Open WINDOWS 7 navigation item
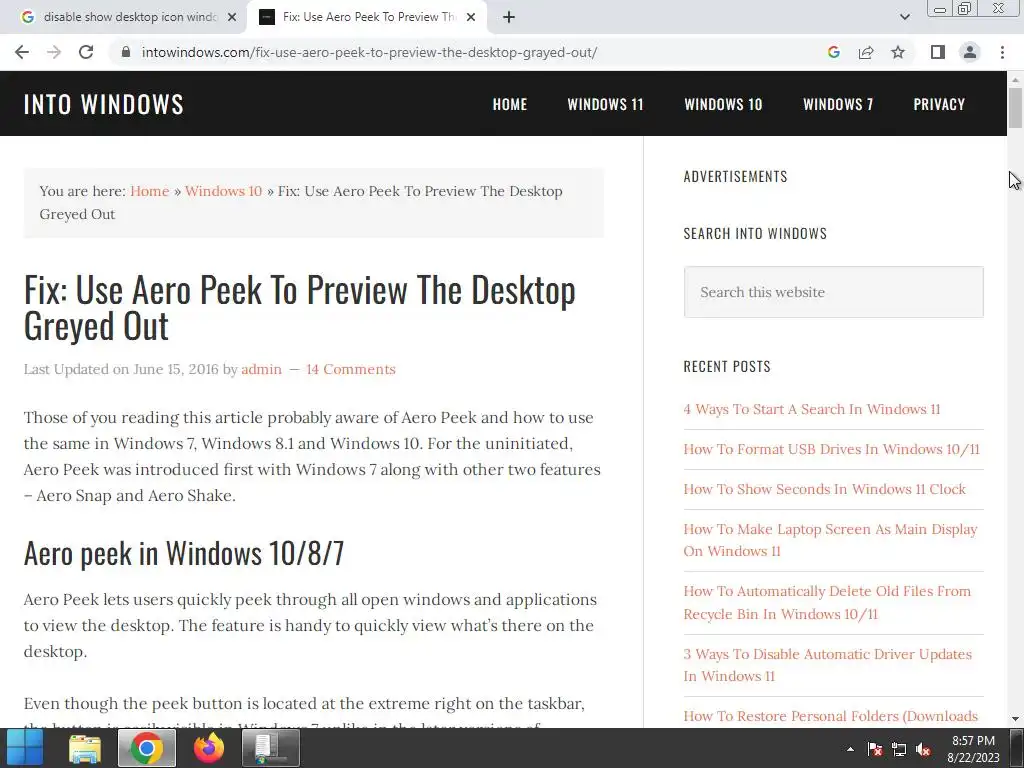Screen dimensions: 1024x768 click(838, 104)
